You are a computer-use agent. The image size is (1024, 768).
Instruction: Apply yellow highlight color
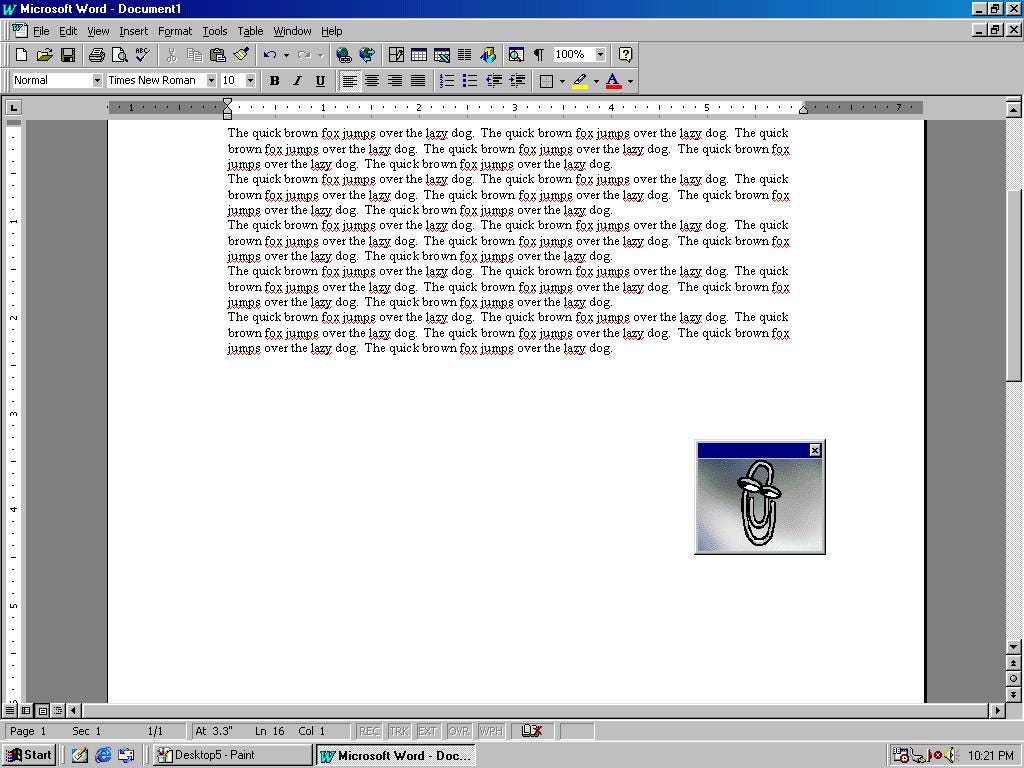point(580,80)
